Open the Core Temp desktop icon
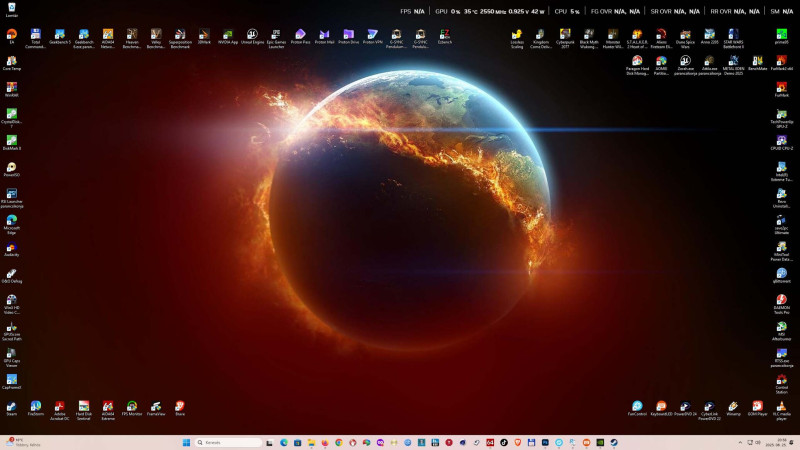 11,61
